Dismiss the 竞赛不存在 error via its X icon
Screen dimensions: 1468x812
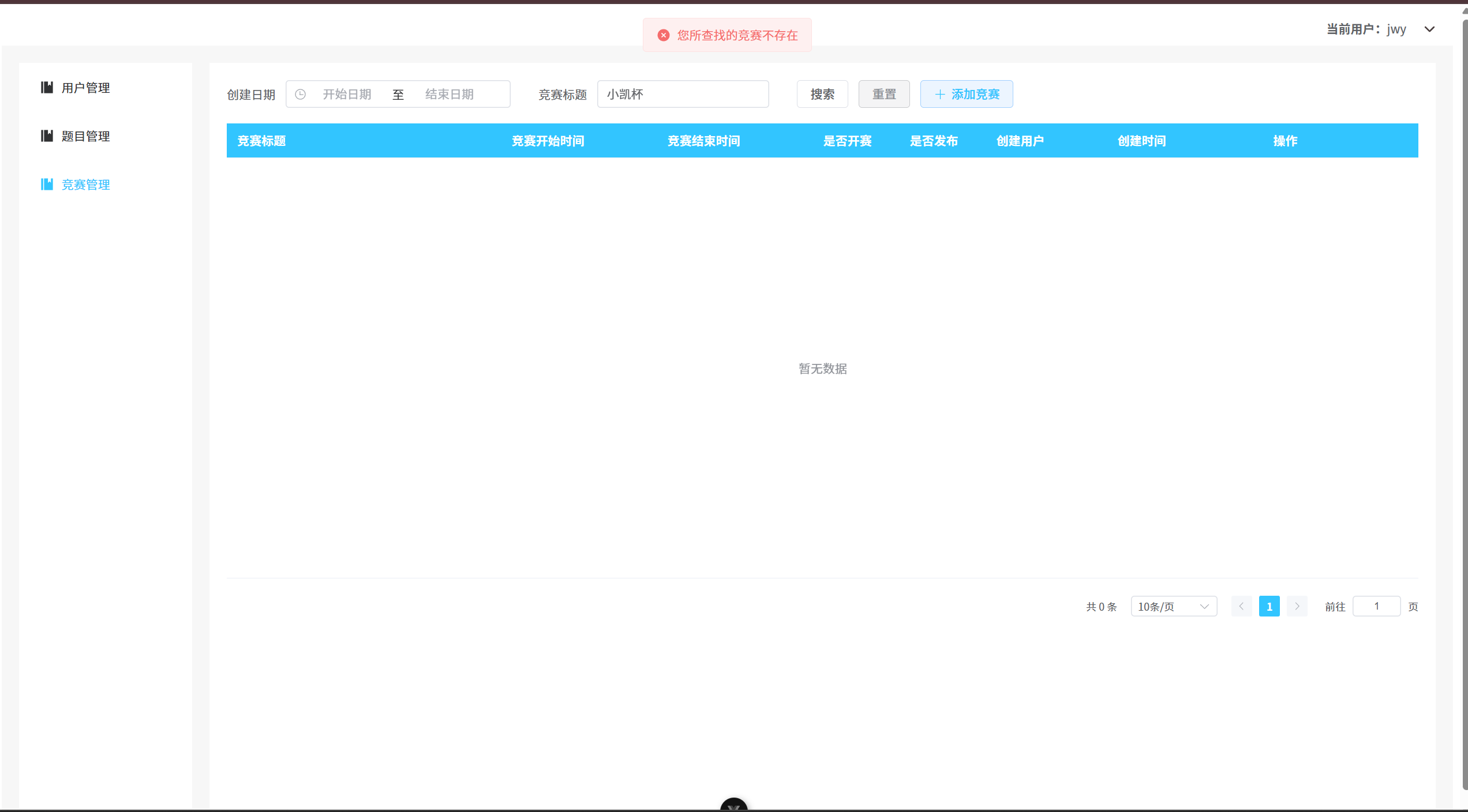coord(662,35)
